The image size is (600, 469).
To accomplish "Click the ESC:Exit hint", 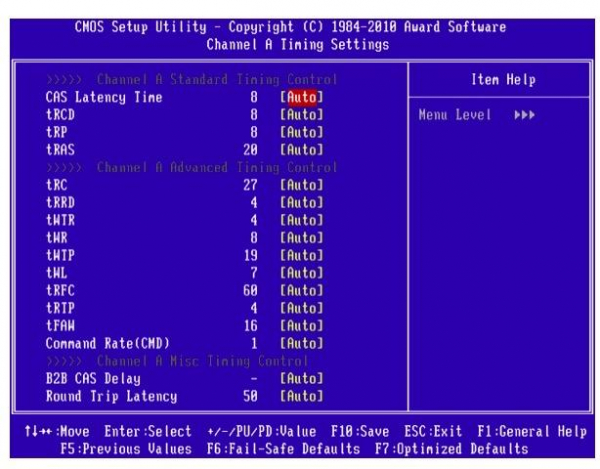I will coord(433,431).
